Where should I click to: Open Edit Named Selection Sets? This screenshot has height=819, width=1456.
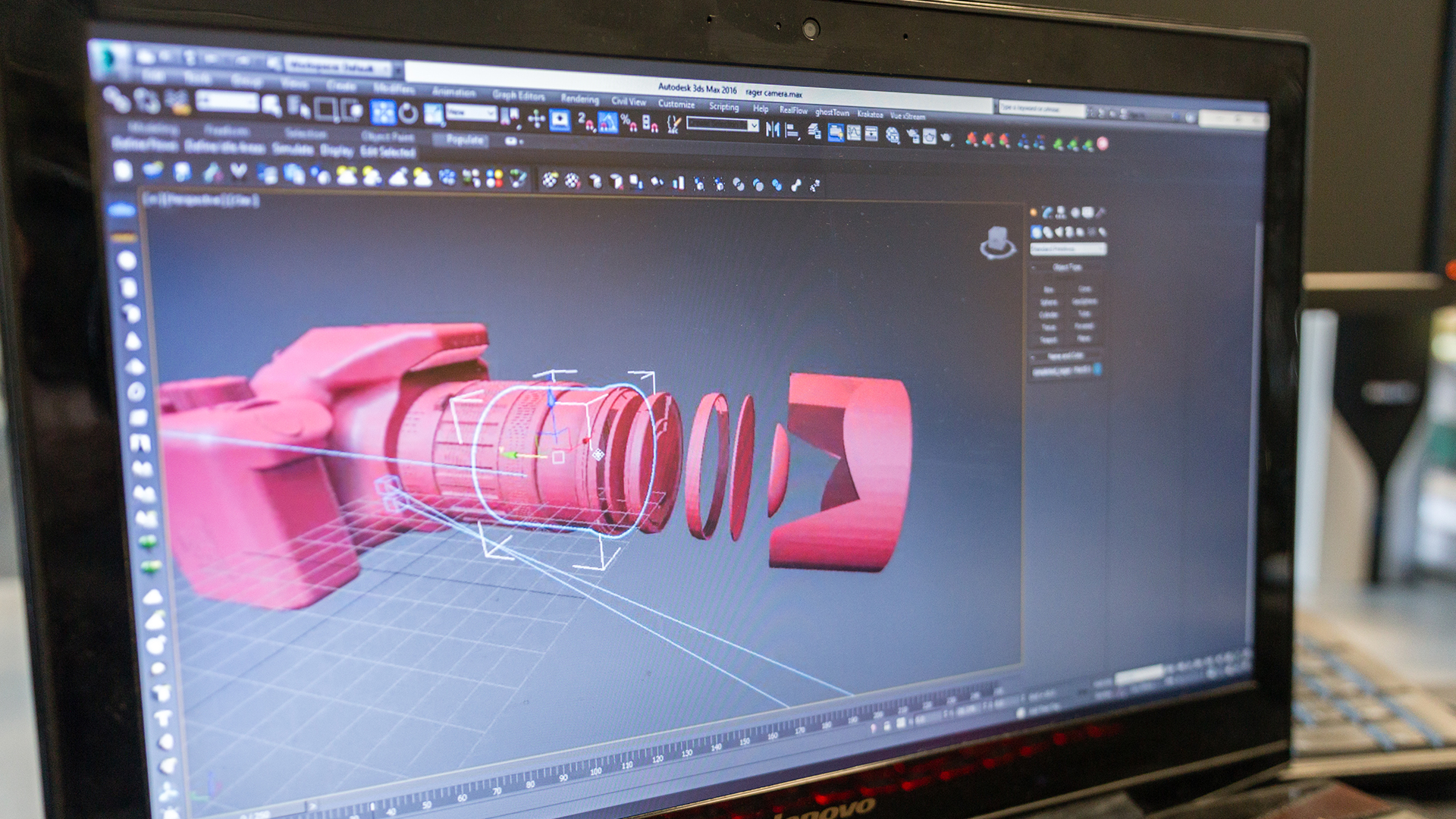click(673, 124)
